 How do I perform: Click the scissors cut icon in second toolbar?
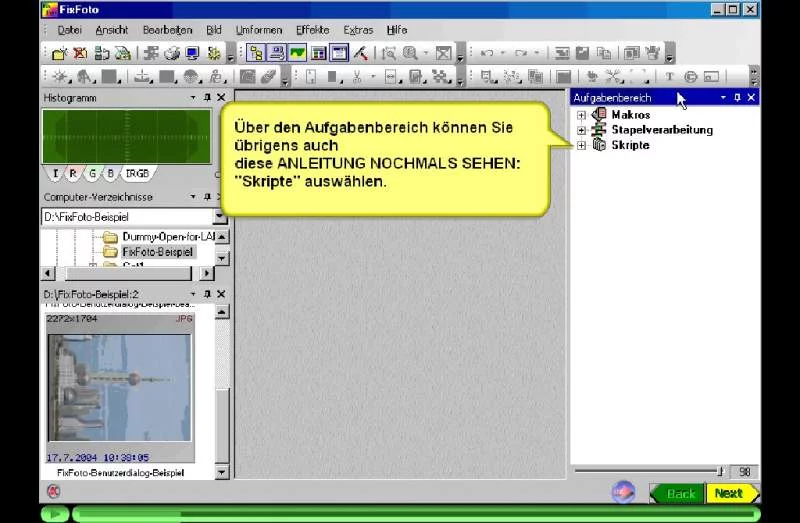pyautogui.click(x=357, y=77)
